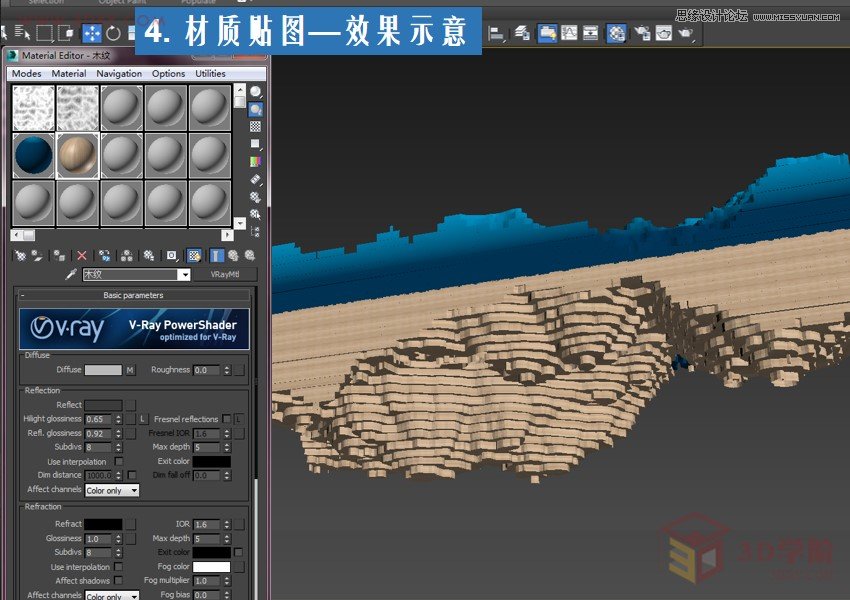
Task: Select the wood material sample slot
Action: click(x=77, y=157)
